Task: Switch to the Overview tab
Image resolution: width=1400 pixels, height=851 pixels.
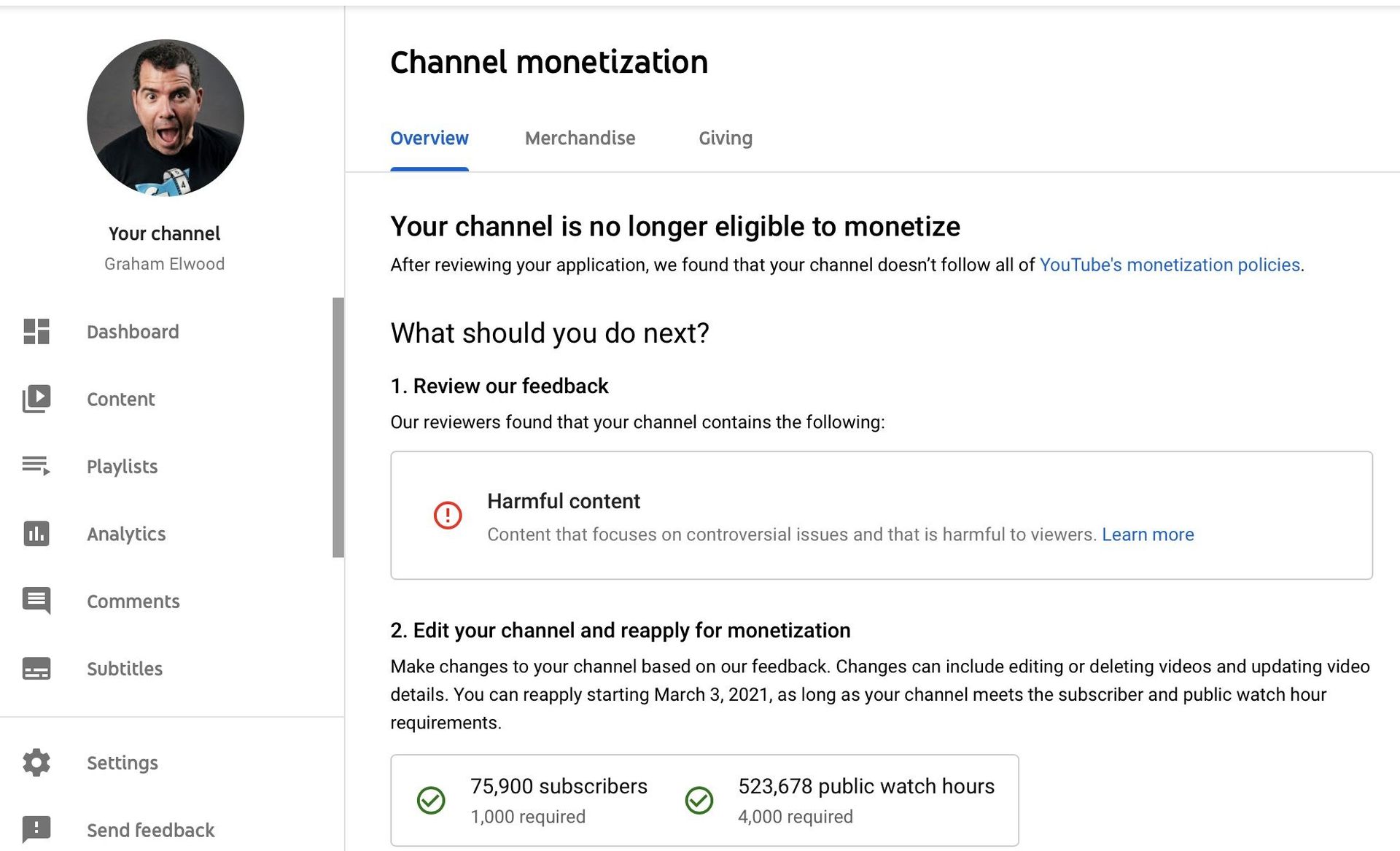Action: (x=429, y=139)
